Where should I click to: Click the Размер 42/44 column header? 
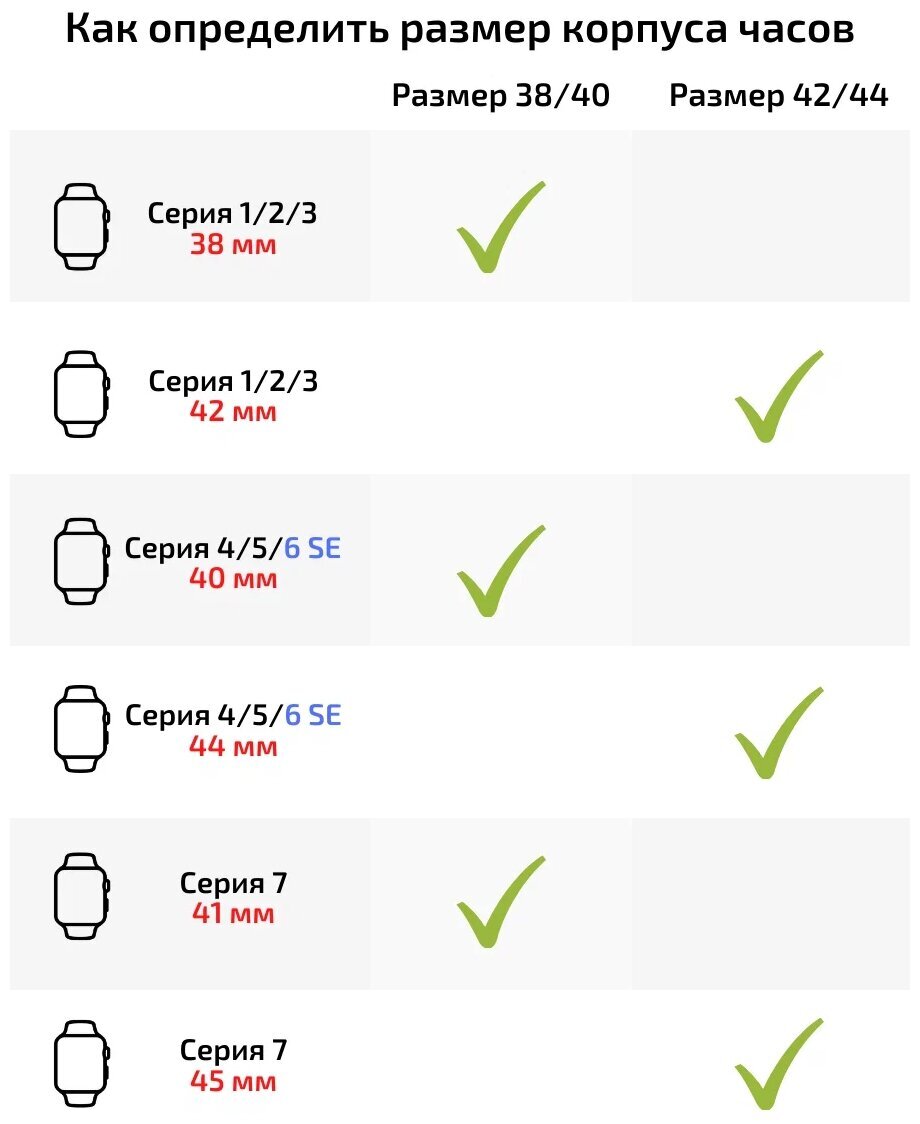pyautogui.click(x=778, y=95)
